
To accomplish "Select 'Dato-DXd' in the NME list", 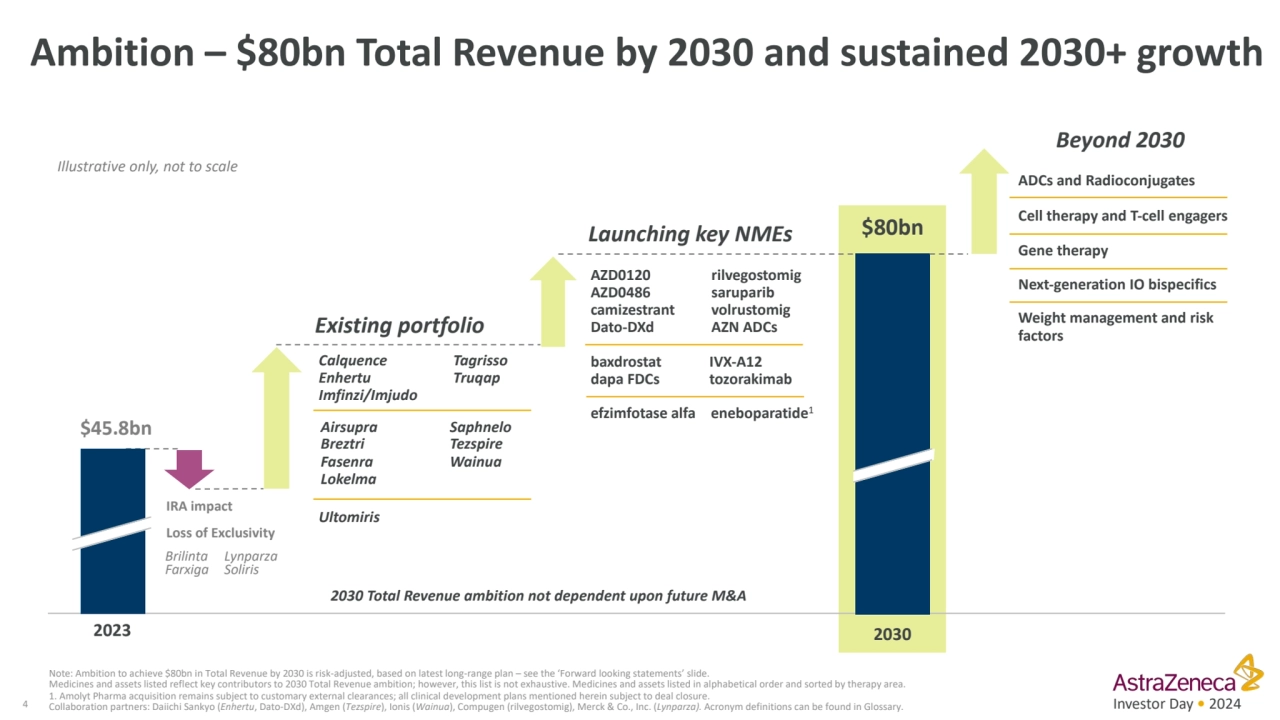I will point(622,327).
